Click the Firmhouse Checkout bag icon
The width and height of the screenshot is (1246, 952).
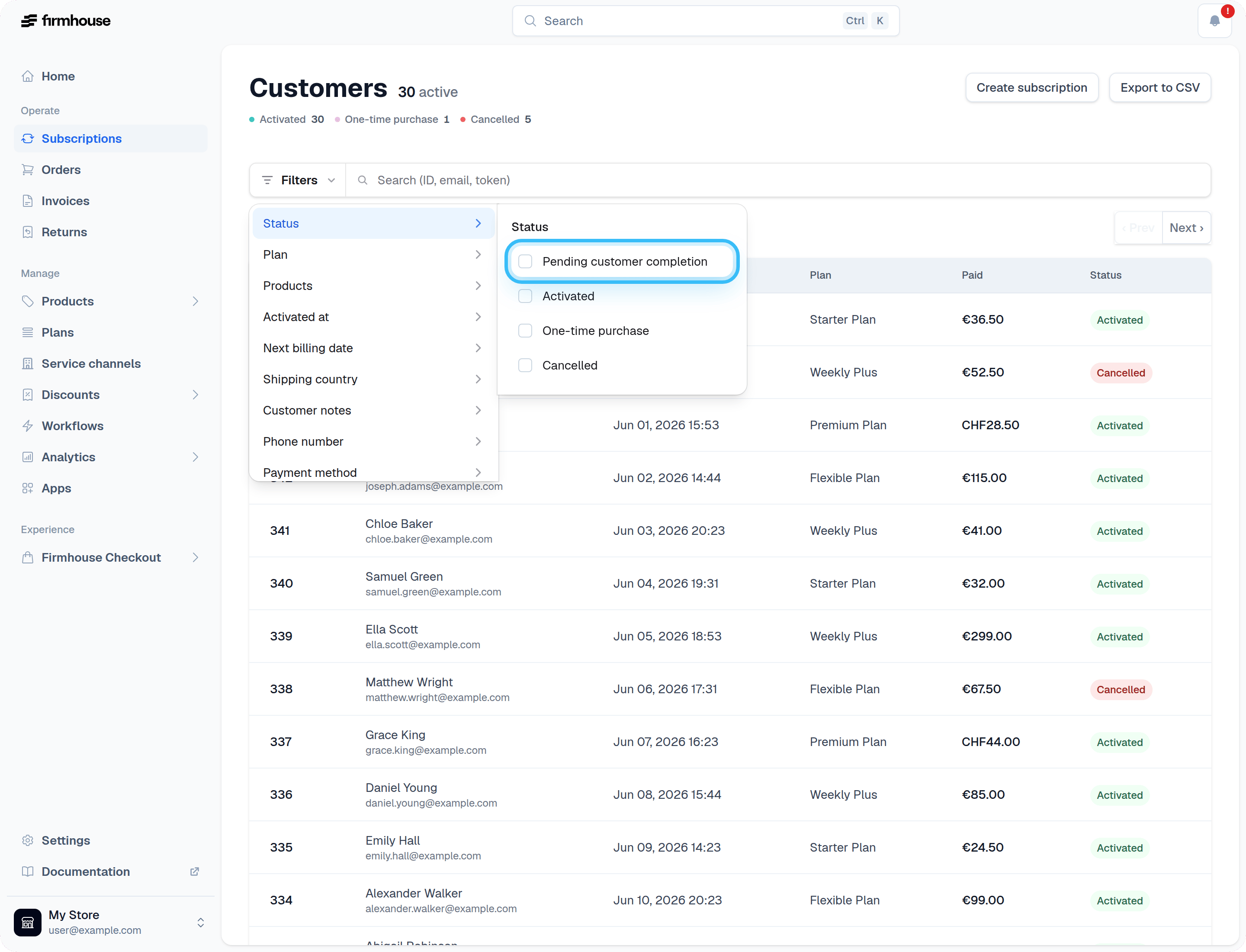[x=27, y=557]
